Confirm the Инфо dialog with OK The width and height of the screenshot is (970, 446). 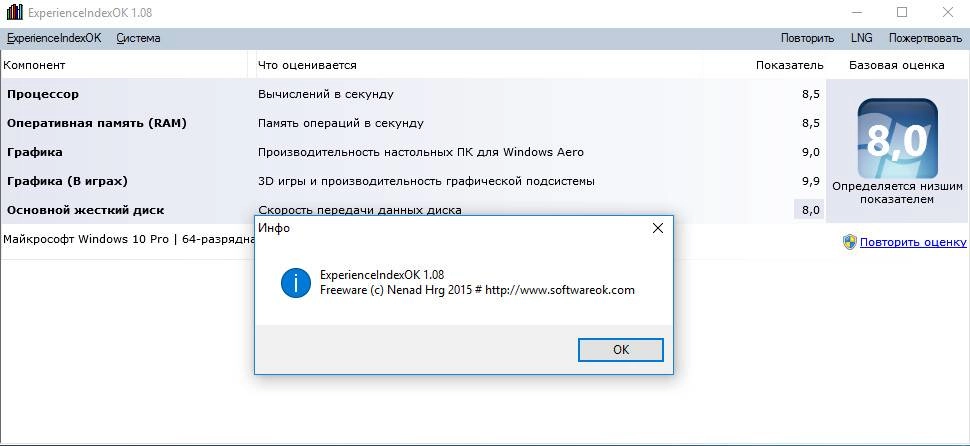[x=620, y=350]
